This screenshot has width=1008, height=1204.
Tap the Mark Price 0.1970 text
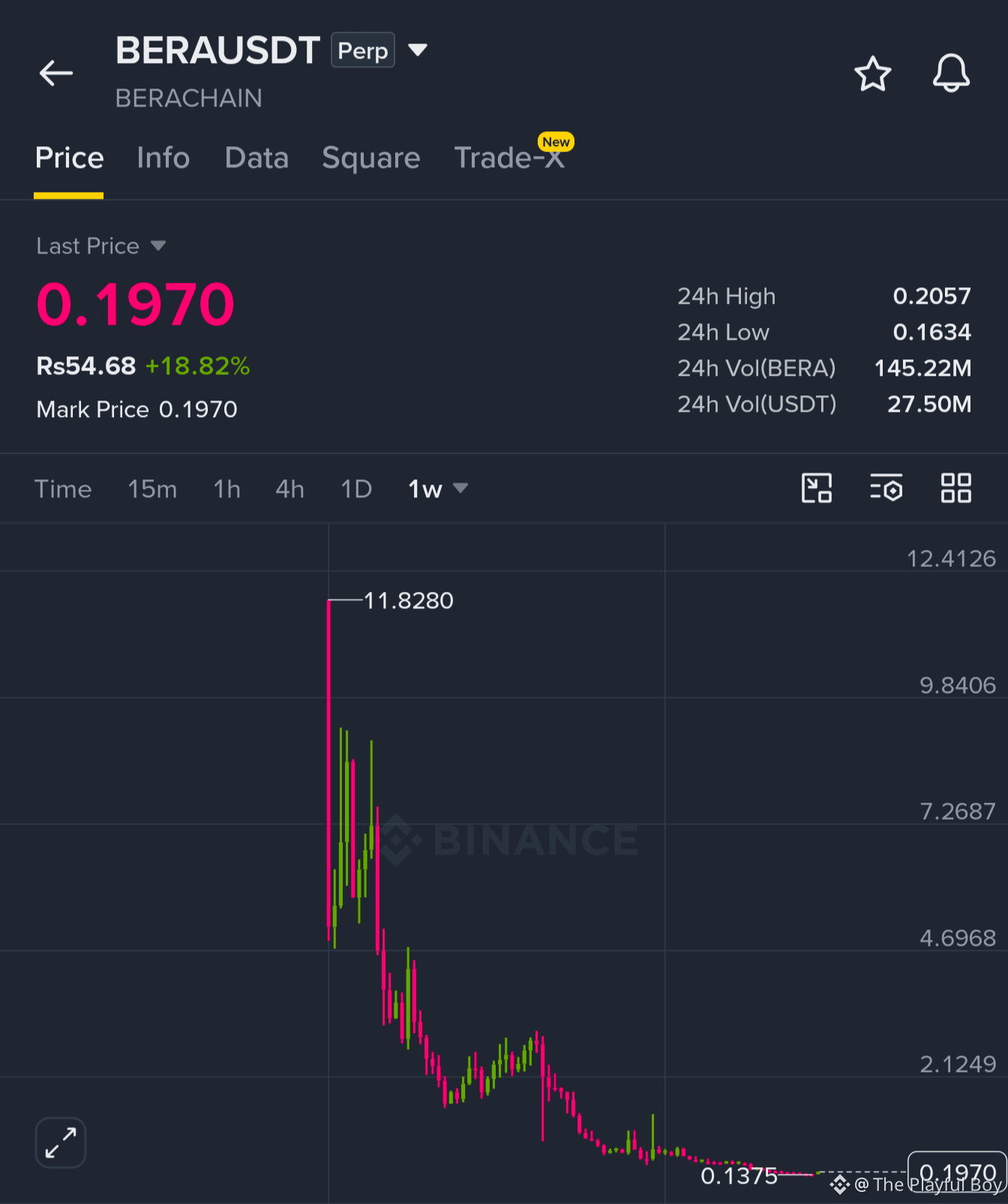click(137, 410)
